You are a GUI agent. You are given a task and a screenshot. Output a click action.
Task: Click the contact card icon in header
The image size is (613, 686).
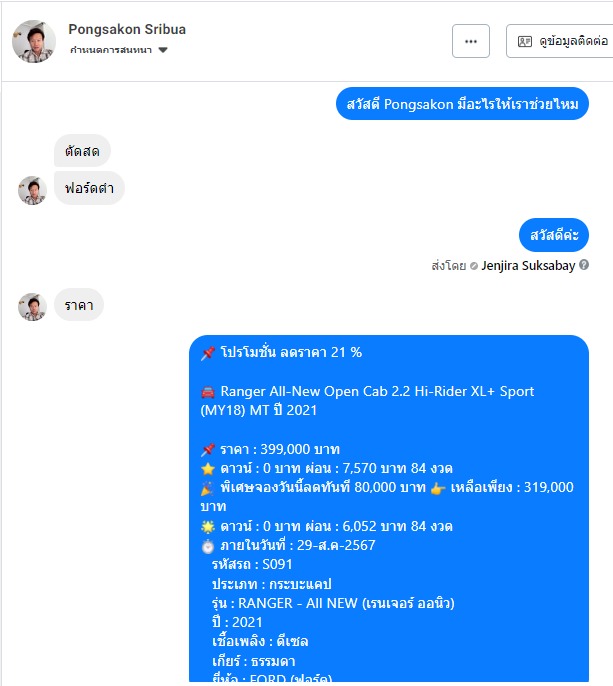525,41
